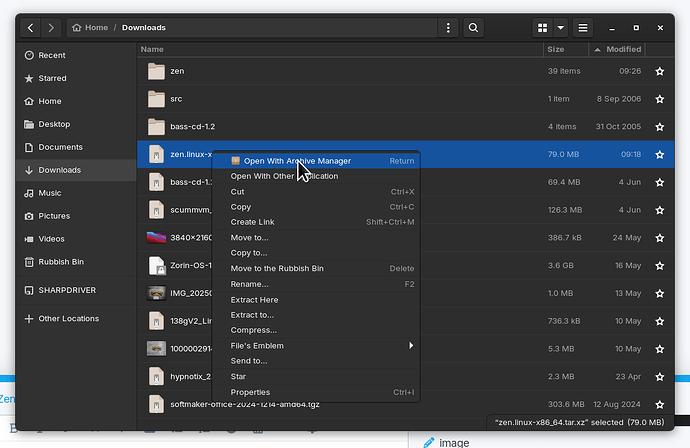Open Music in the sidebar
Screen dimensions: 690x448
click(x=76, y=193)
